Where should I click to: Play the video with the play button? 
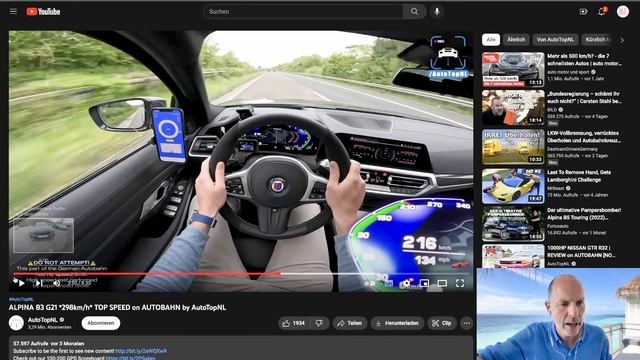coord(21,283)
